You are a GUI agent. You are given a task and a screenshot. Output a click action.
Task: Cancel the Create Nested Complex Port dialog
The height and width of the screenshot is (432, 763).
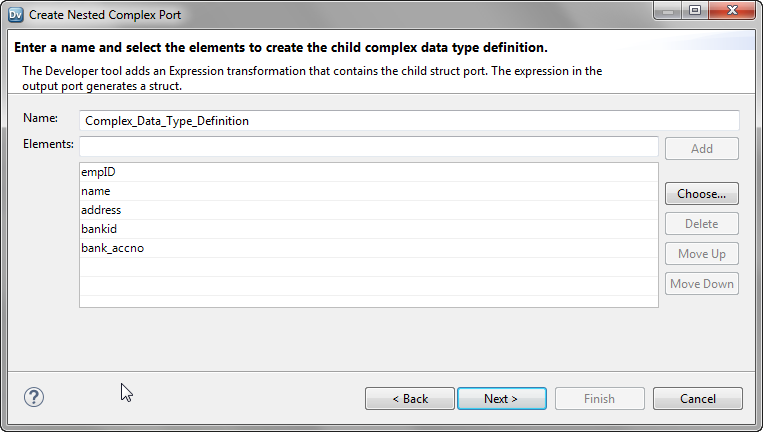point(697,399)
